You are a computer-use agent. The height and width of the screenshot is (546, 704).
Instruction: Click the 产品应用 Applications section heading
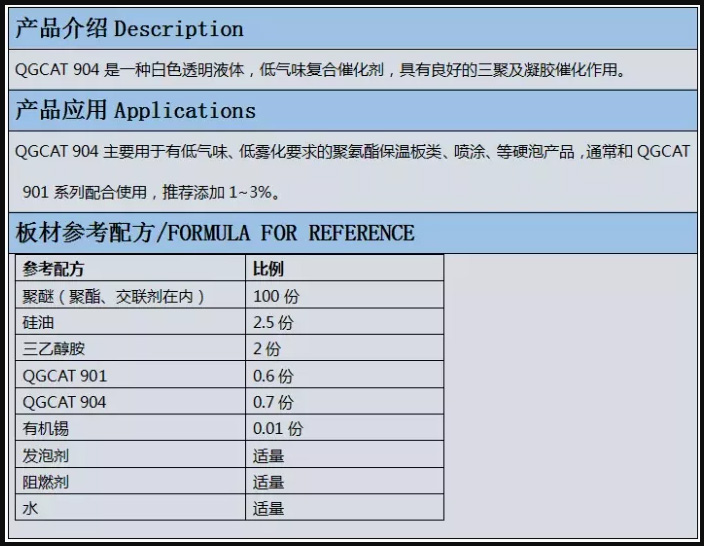[135, 110]
